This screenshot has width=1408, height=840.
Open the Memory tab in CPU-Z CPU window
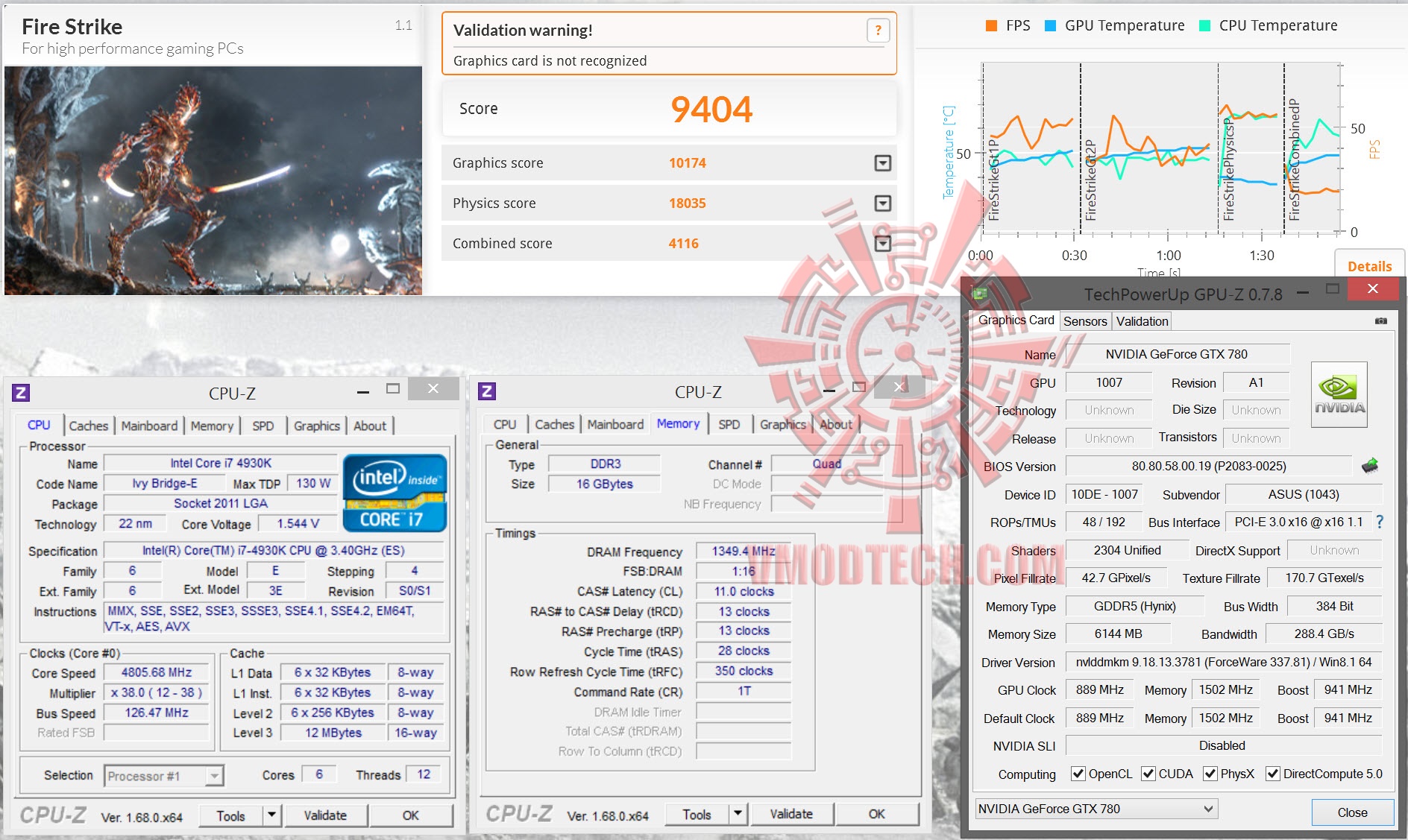[213, 426]
